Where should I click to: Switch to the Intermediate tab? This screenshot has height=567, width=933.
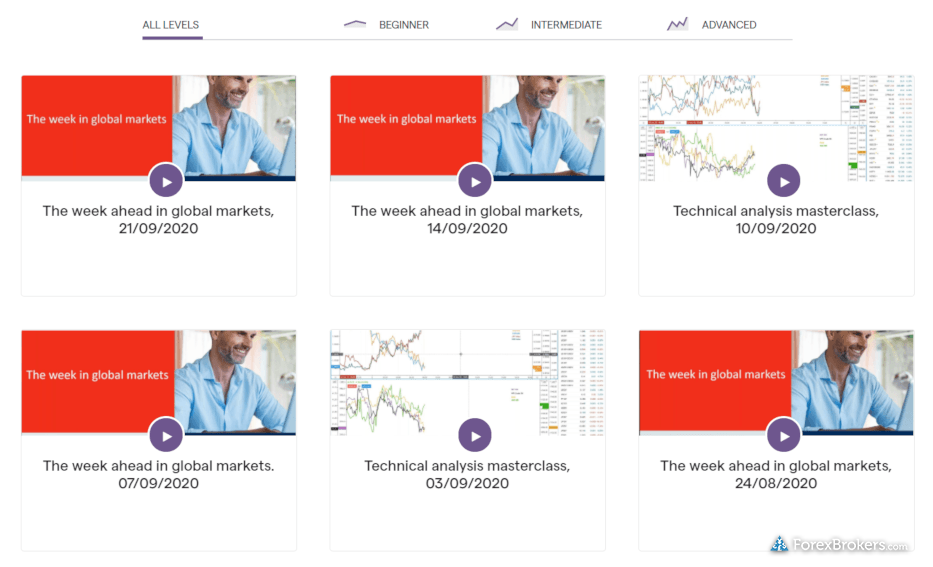click(566, 25)
